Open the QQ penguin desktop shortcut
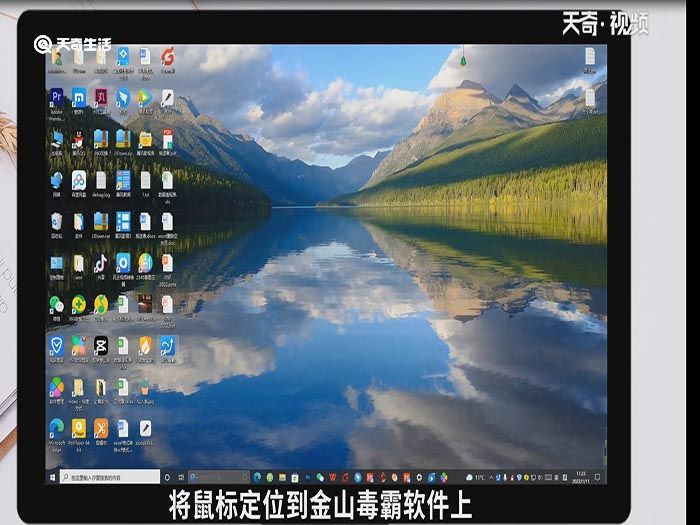Screen dimensions: 700x525 point(79,139)
